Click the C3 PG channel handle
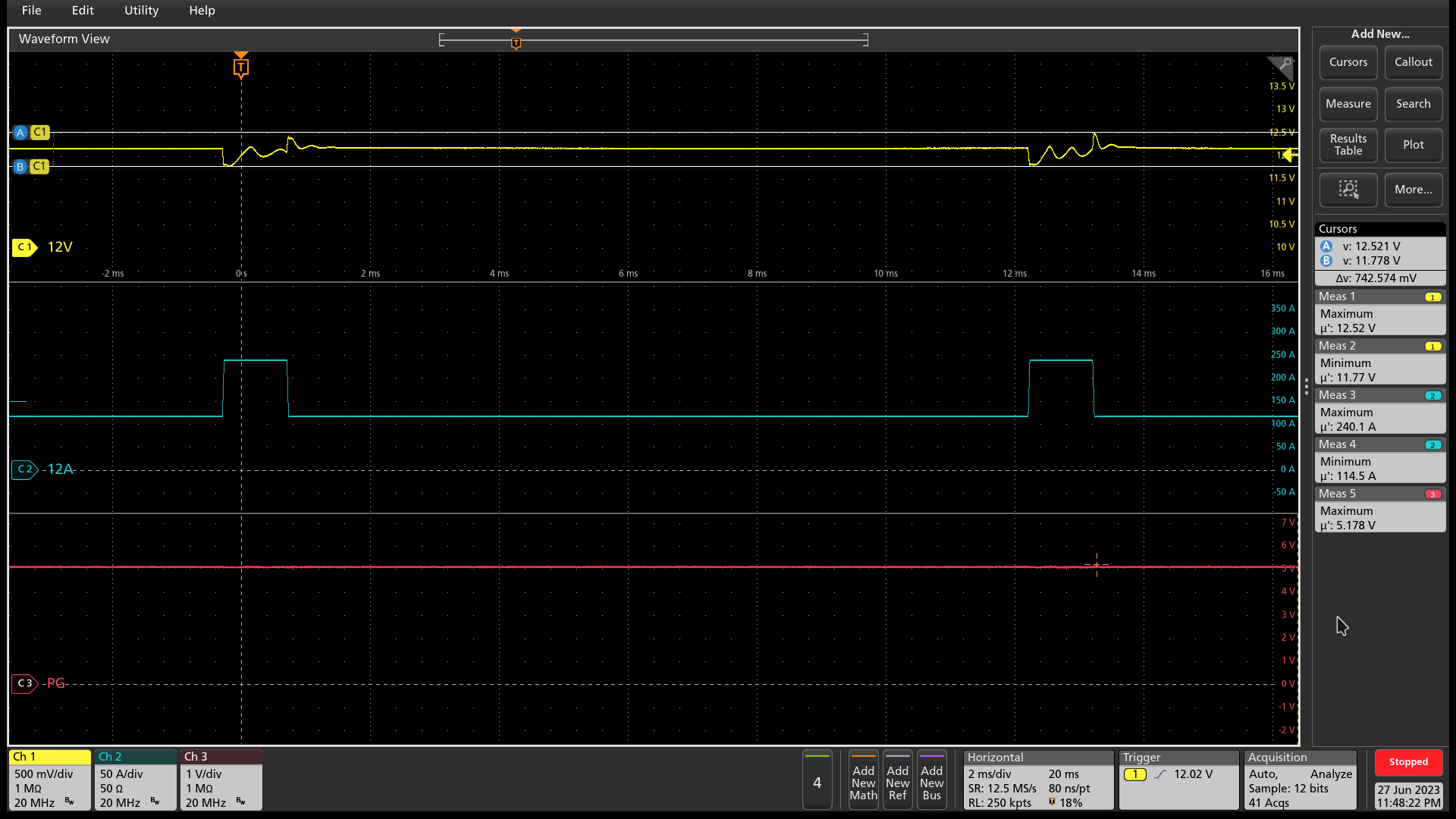1456x819 pixels. (24, 683)
